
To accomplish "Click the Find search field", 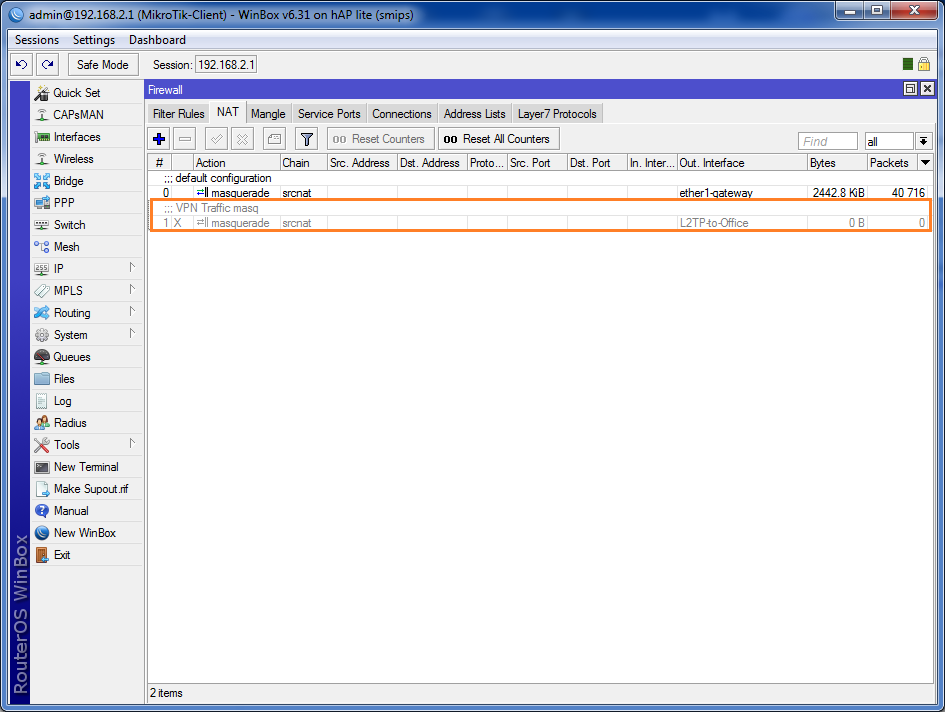I will pyautogui.click(x=827, y=141).
